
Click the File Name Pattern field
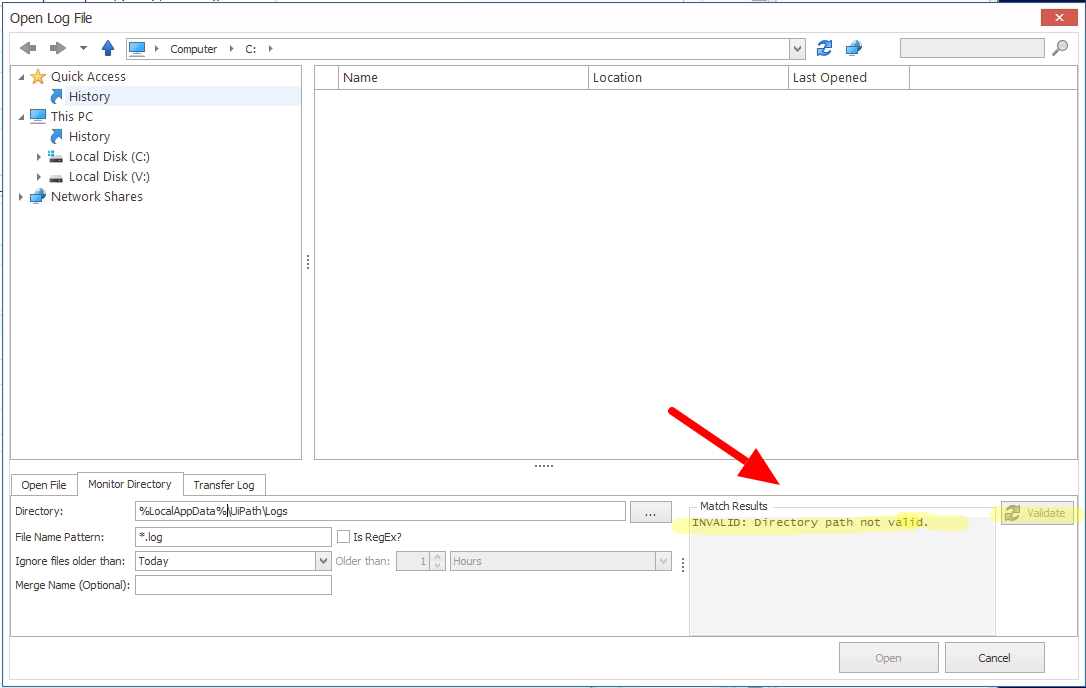(x=233, y=537)
